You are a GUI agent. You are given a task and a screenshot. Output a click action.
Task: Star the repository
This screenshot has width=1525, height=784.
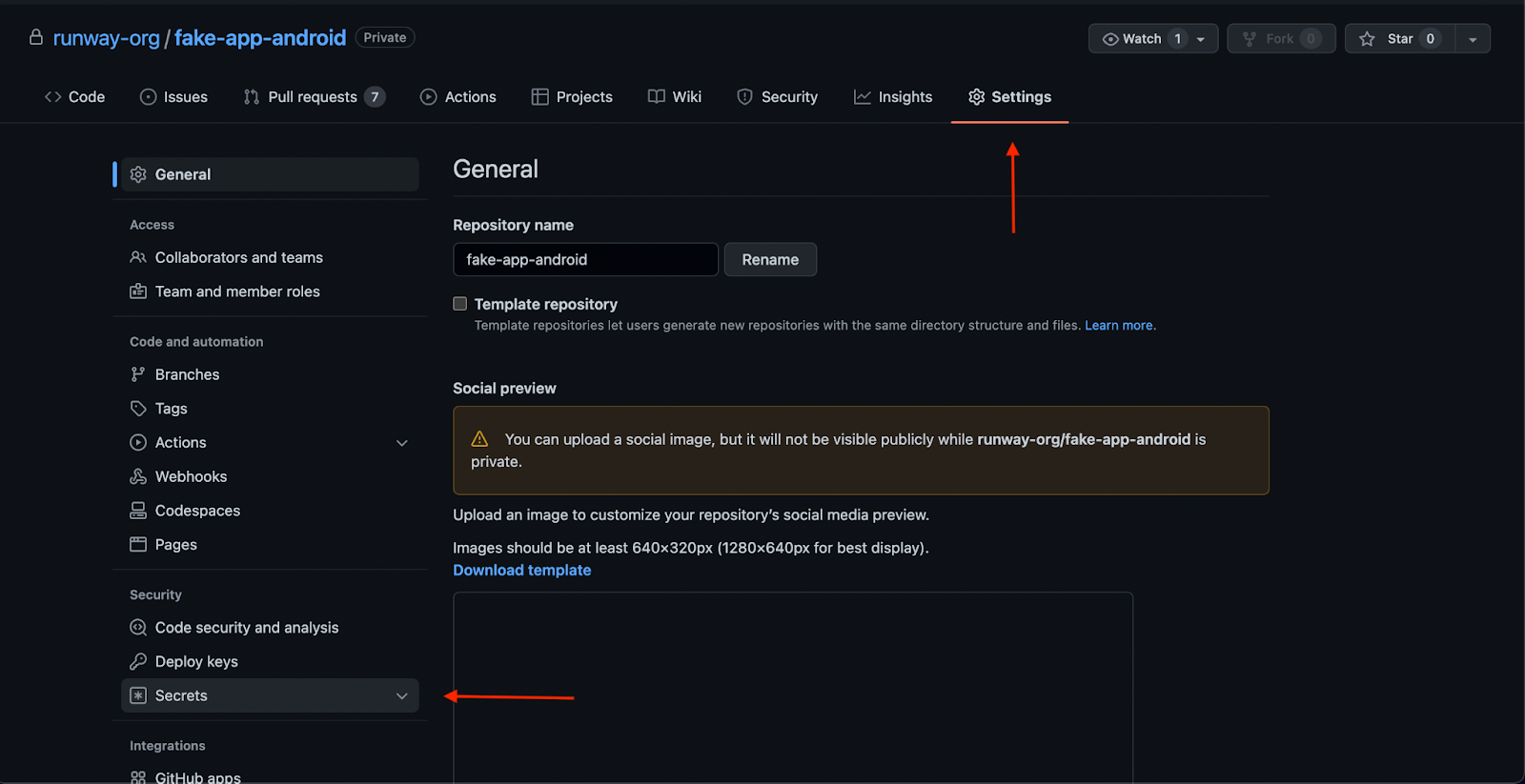pos(1399,38)
